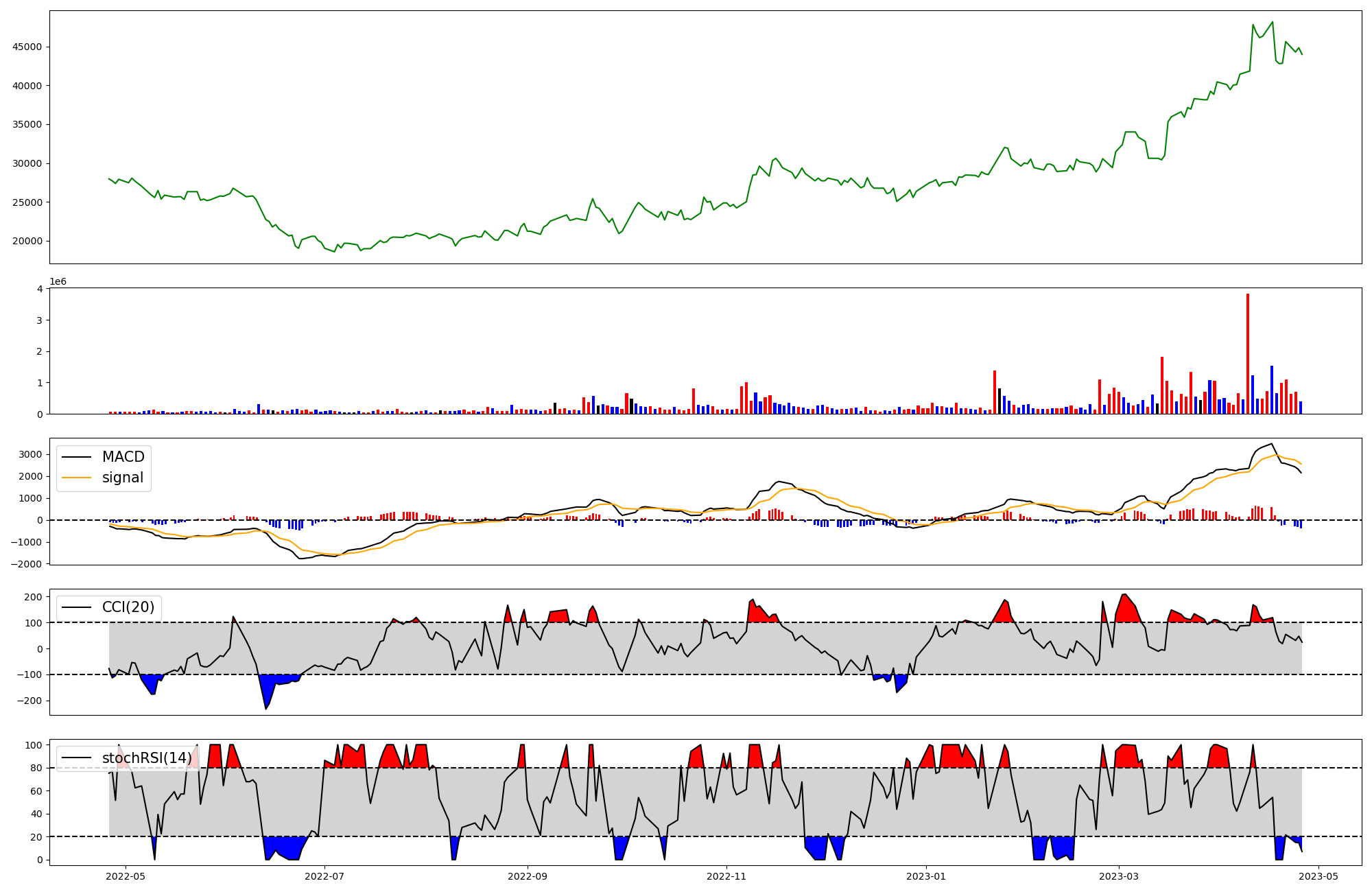
Task: Click the 1e6 volume scale label
Action: (x=58, y=282)
